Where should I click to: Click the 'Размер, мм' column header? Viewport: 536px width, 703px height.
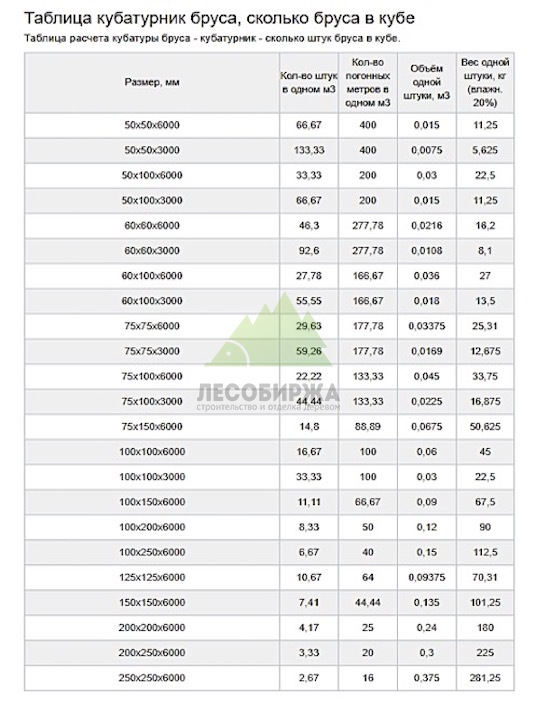[152, 82]
